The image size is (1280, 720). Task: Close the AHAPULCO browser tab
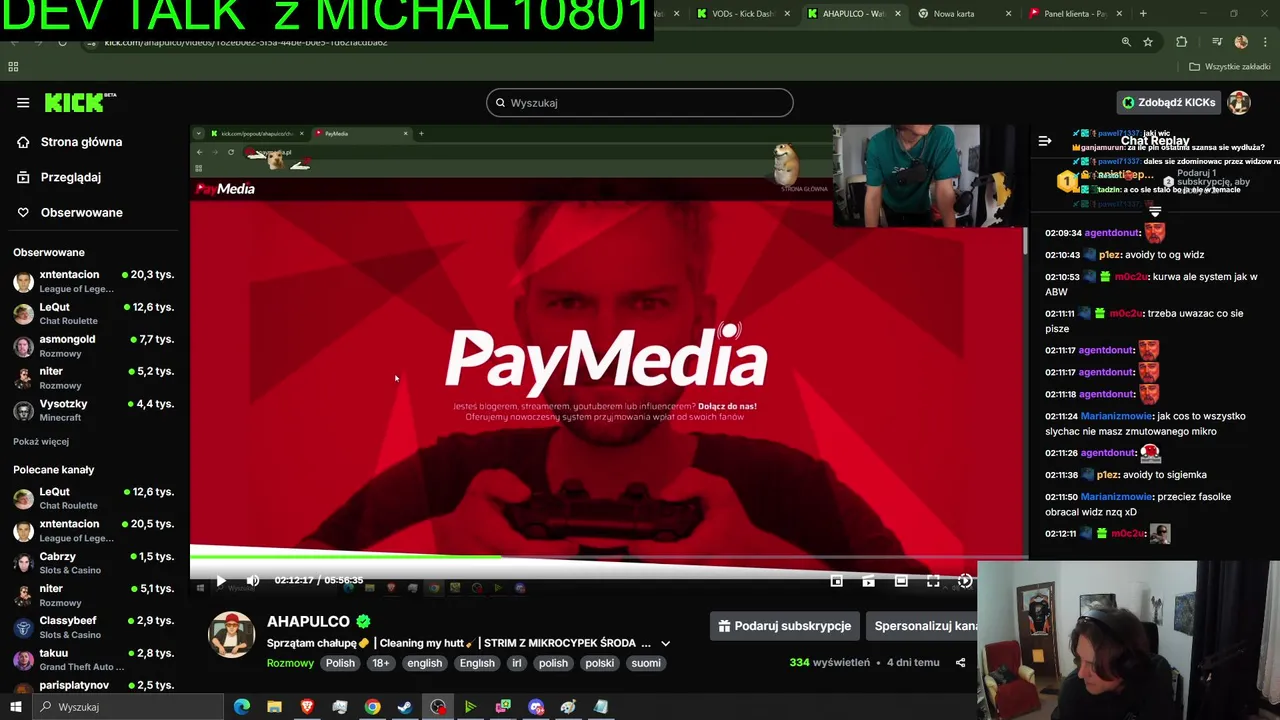[897, 14]
